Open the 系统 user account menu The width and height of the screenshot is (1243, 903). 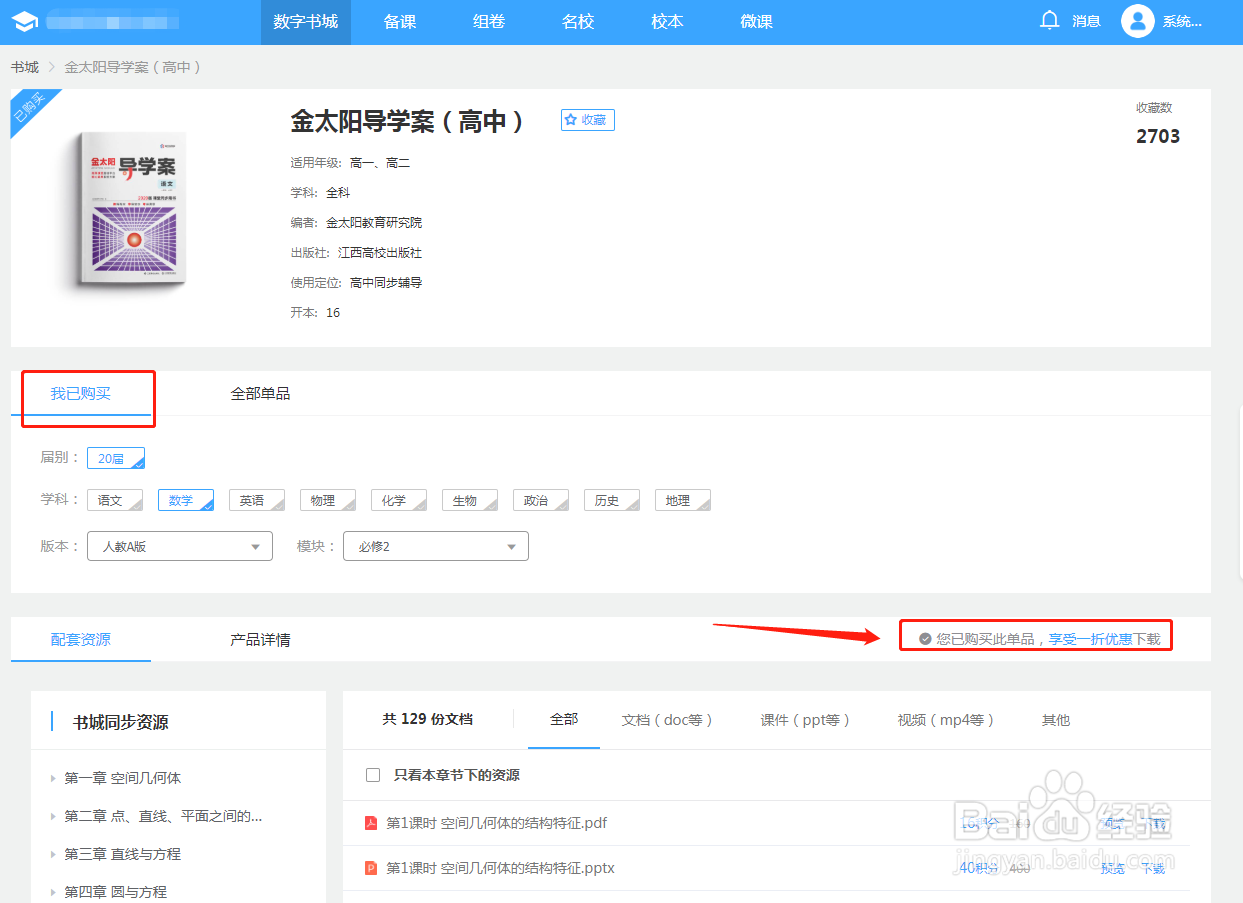click(x=1182, y=22)
